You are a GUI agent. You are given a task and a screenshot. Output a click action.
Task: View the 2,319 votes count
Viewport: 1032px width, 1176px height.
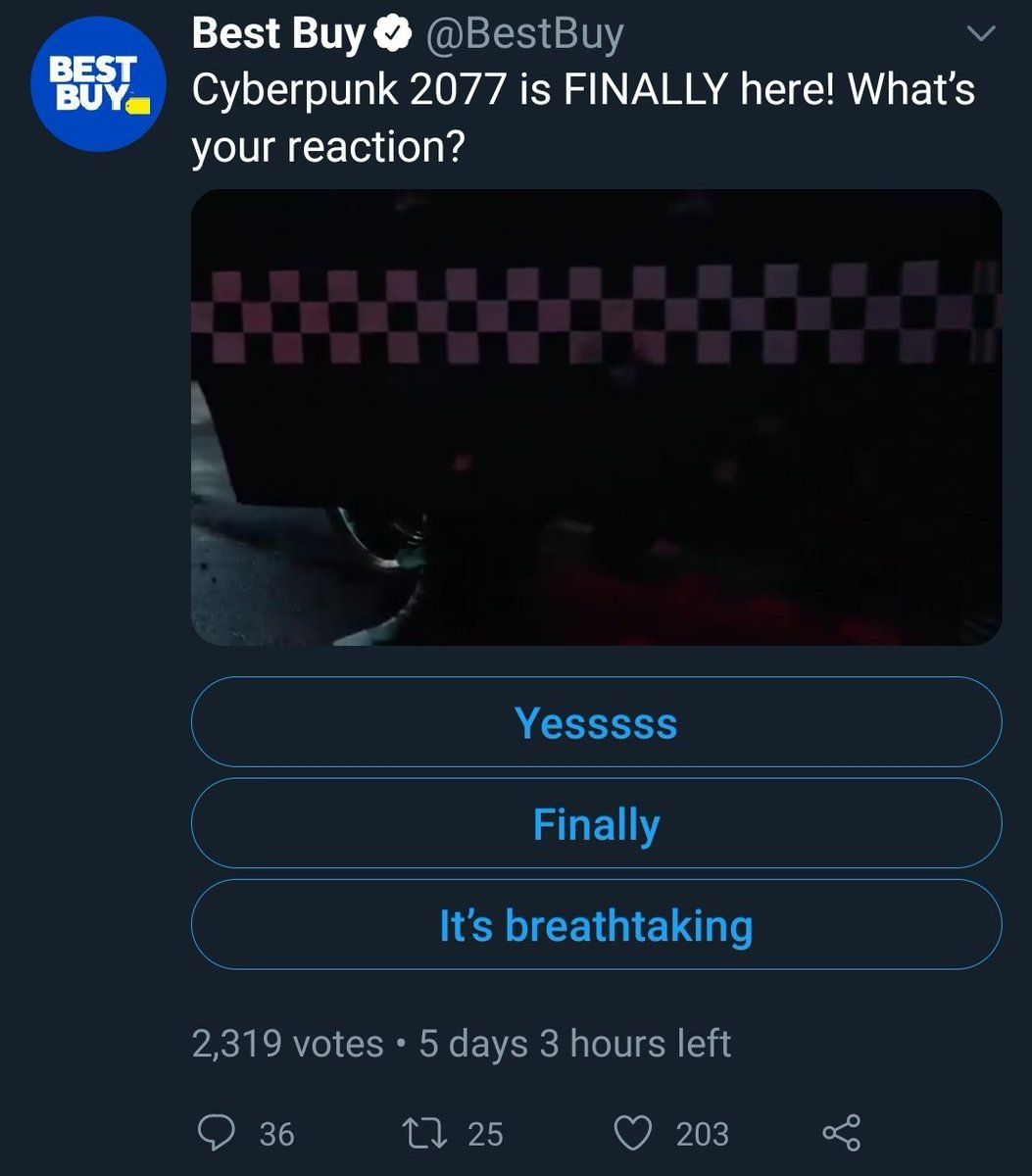coord(287,1043)
